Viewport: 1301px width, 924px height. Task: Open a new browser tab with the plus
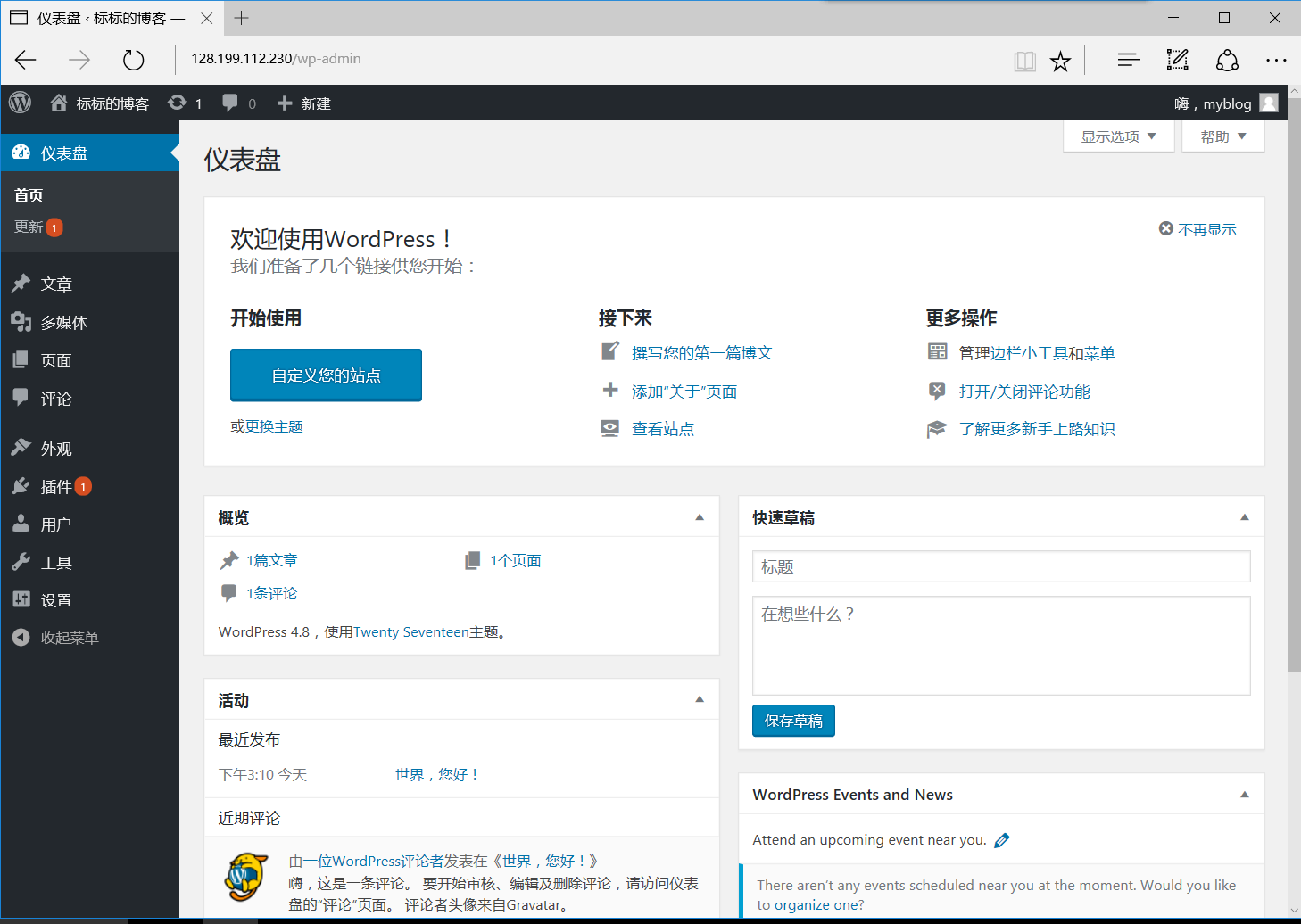click(x=241, y=18)
